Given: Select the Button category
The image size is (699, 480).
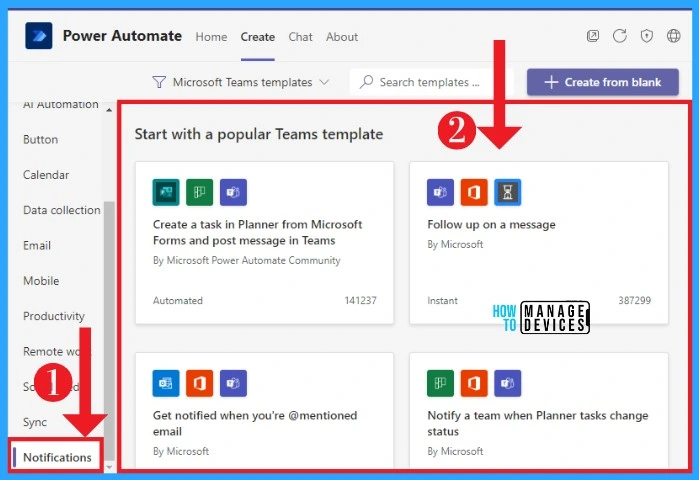Looking at the screenshot, I should (41, 139).
